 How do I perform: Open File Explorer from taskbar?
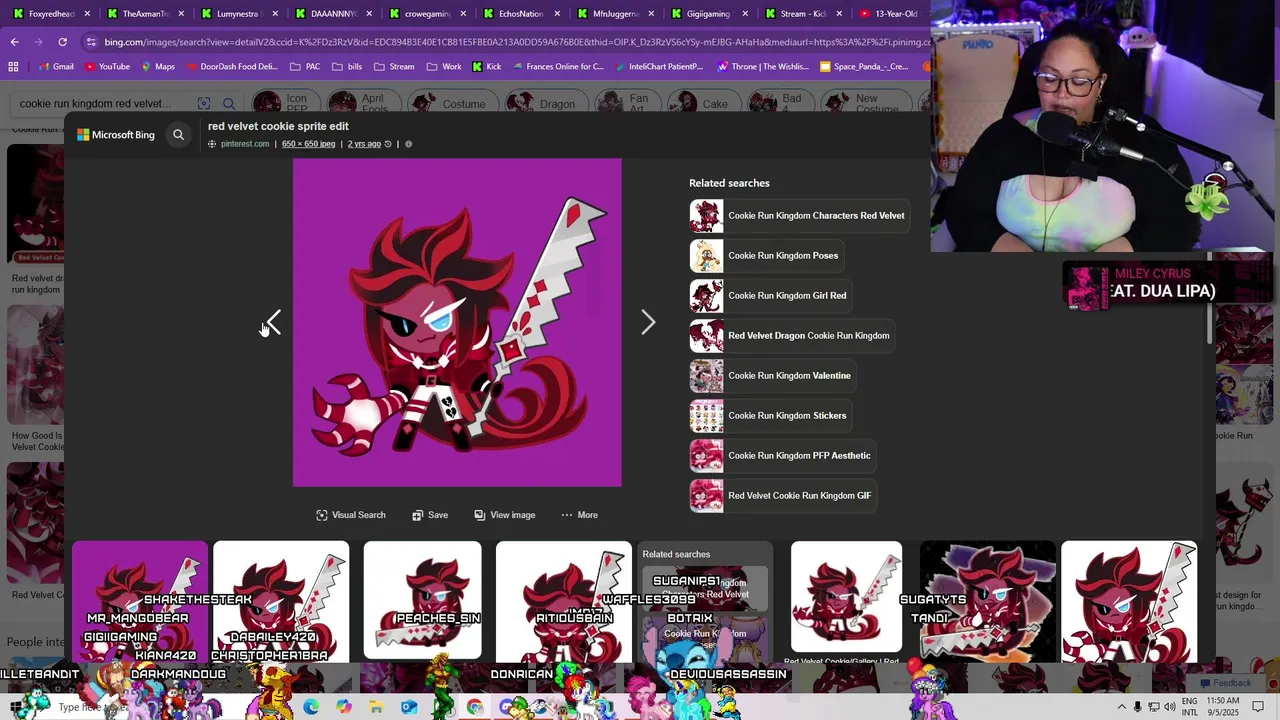click(376, 707)
